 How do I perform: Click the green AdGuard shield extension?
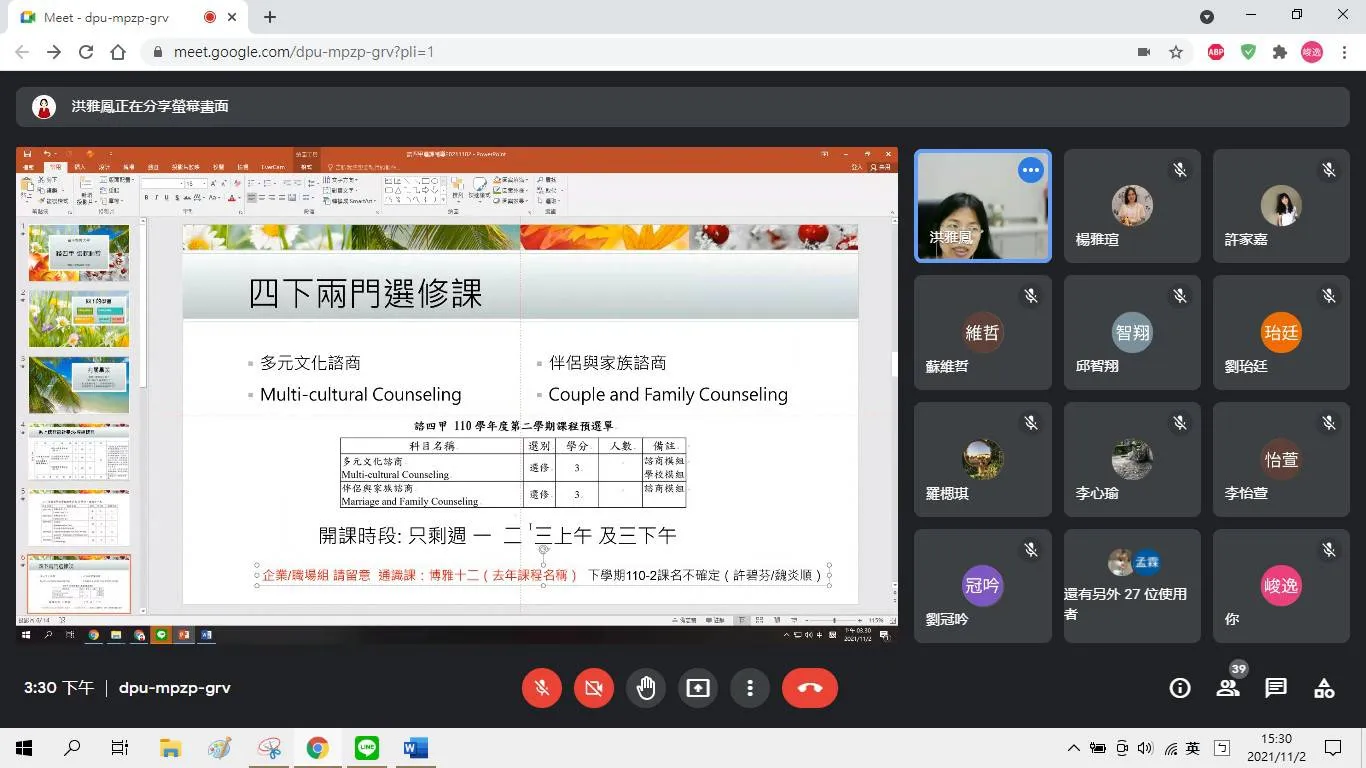pos(1248,52)
